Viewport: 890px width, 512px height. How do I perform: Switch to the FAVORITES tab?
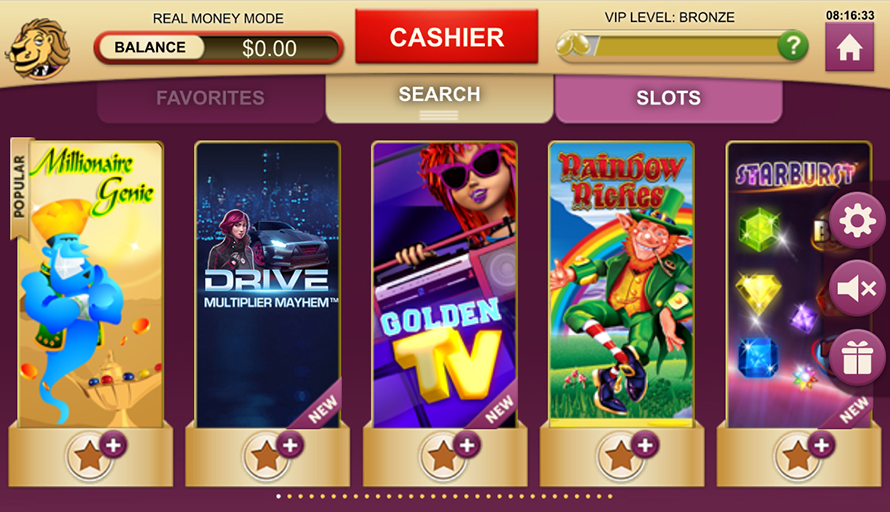pyautogui.click(x=211, y=99)
